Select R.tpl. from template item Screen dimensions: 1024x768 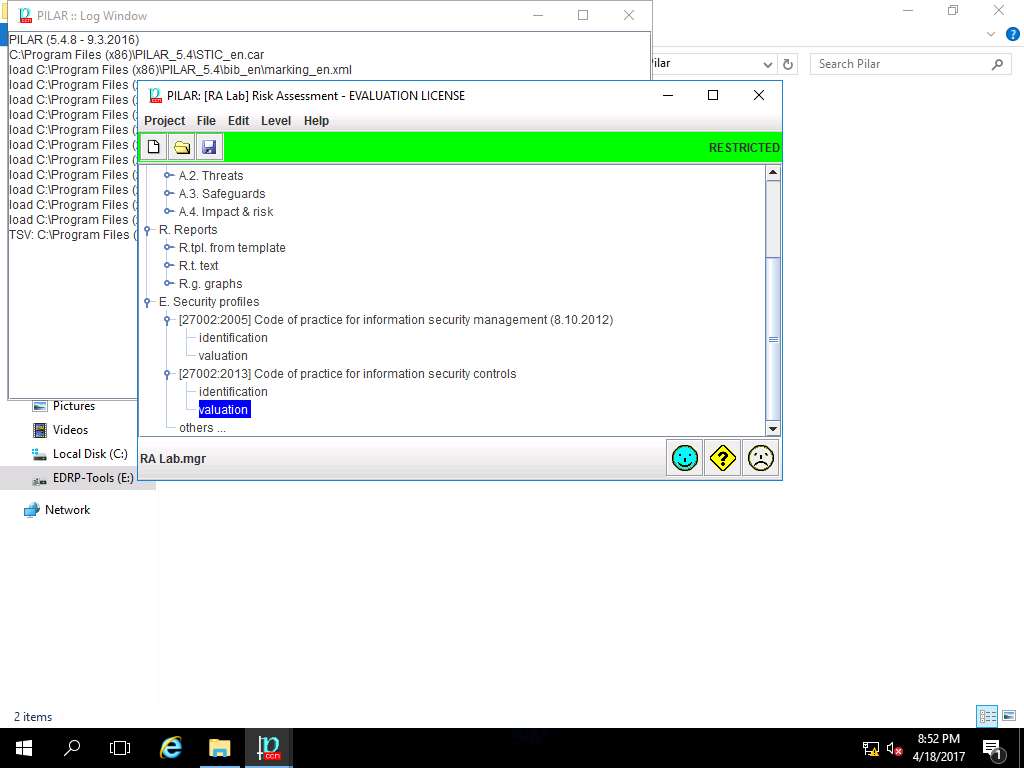[232, 248]
